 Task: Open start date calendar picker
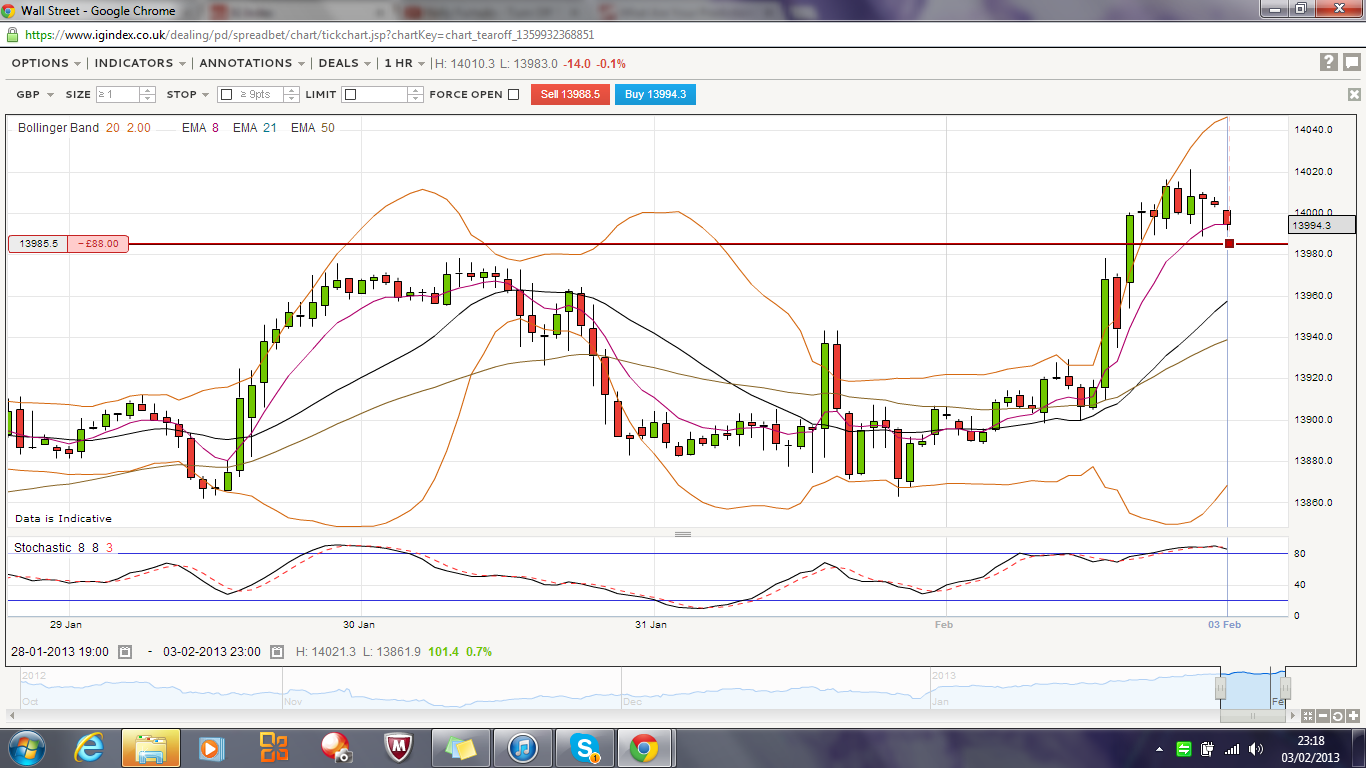click(125, 652)
